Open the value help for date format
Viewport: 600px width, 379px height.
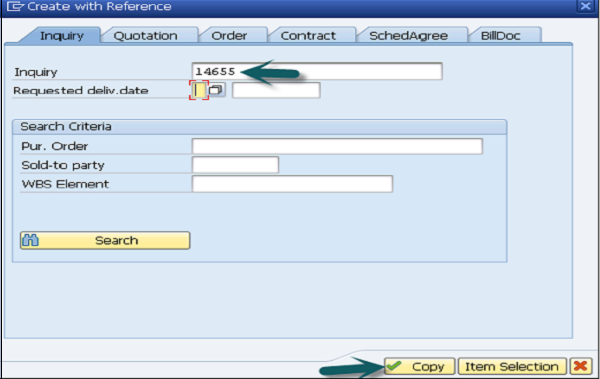pyautogui.click(x=216, y=90)
